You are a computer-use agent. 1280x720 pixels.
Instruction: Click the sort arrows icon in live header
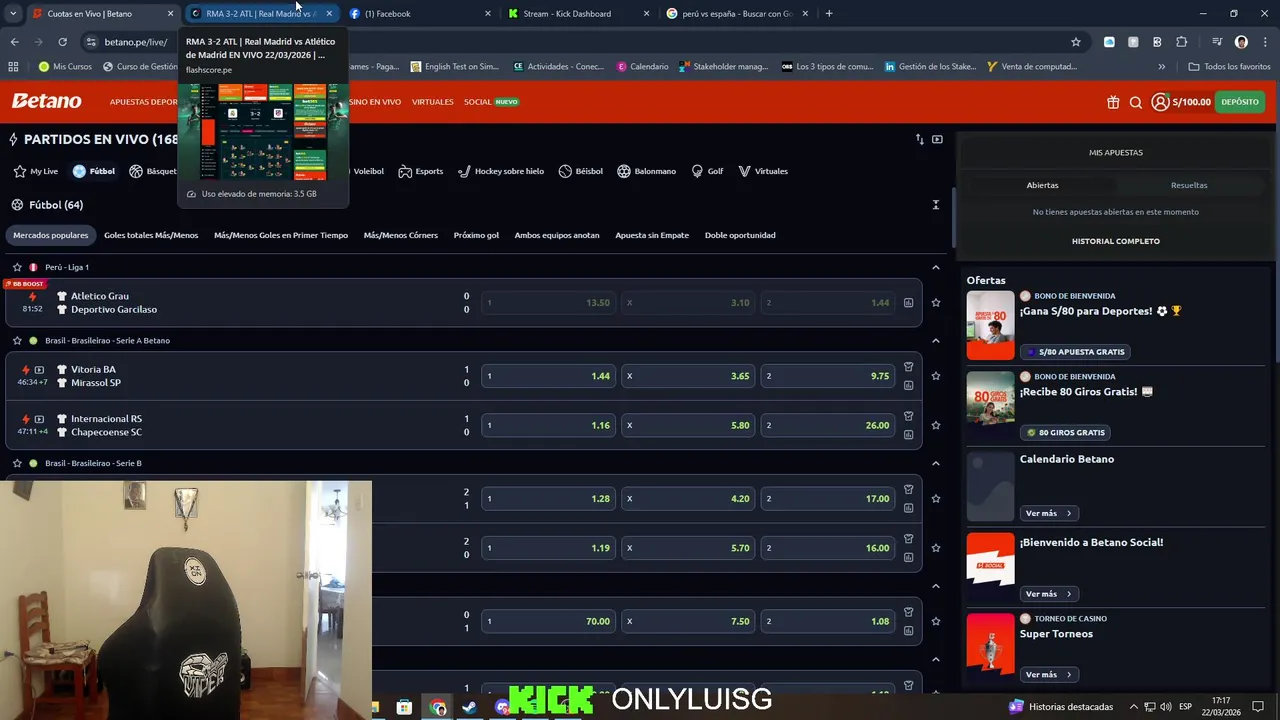click(920, 139)
